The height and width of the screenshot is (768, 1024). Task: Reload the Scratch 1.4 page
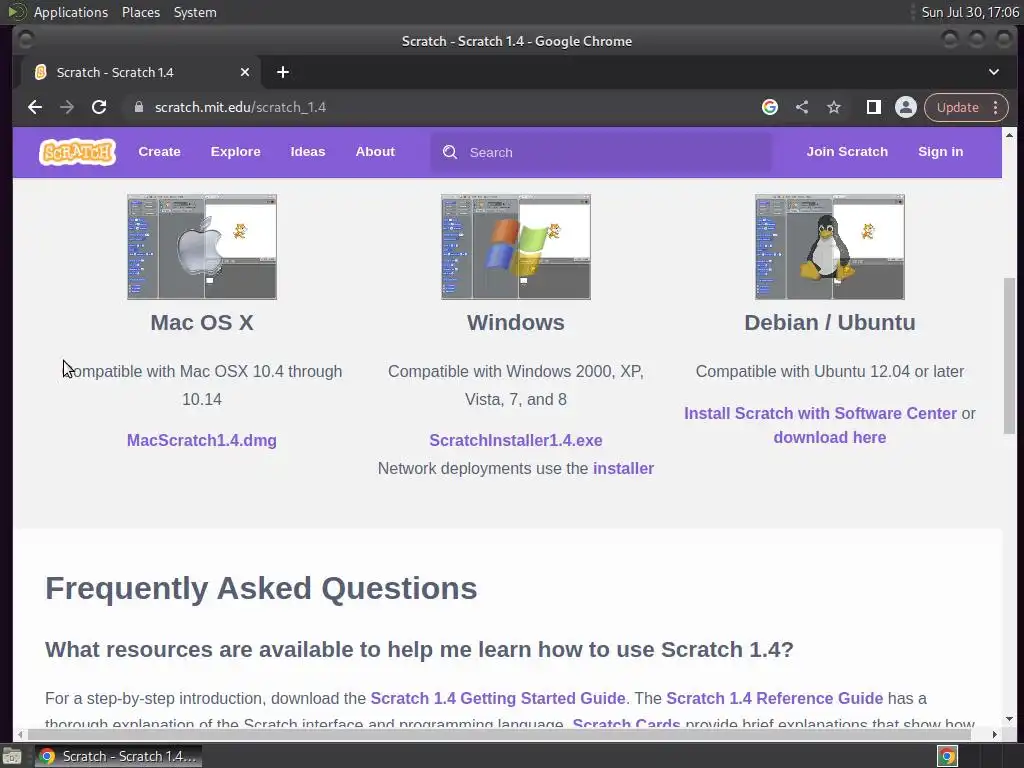tap(99, 107)
